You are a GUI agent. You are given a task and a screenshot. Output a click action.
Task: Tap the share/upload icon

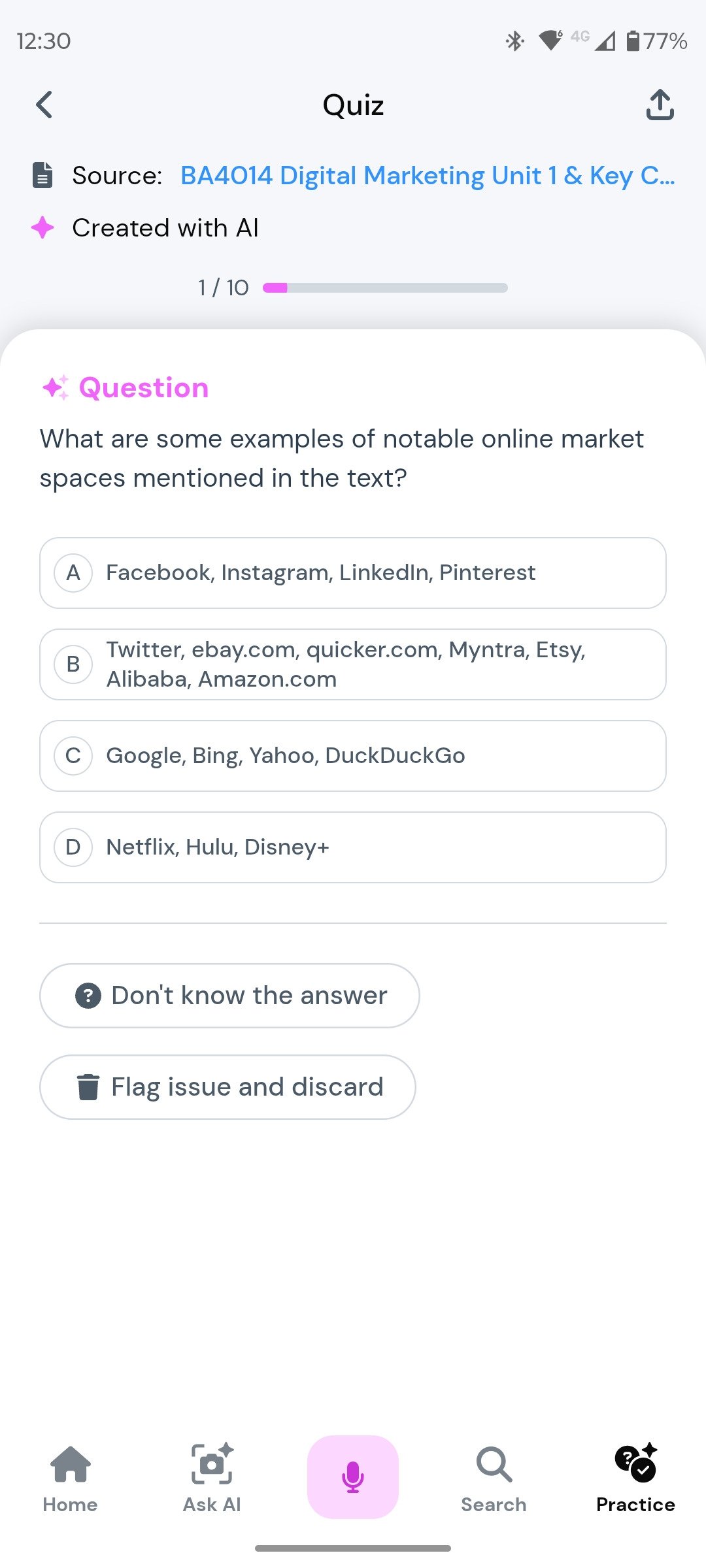click(660, 105)
